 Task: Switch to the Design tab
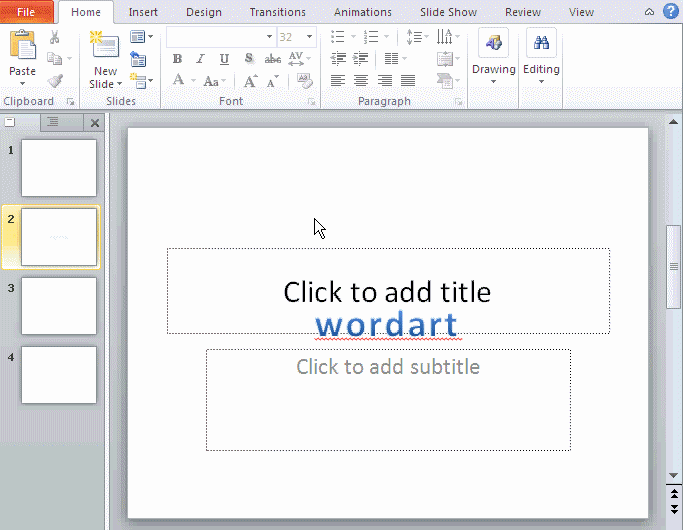[x=204, y=12]
